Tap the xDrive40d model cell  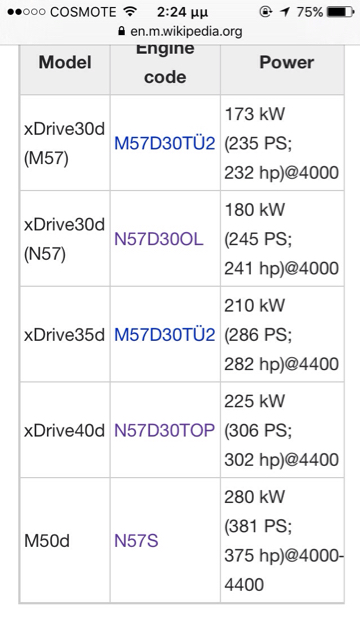point(64,430)
